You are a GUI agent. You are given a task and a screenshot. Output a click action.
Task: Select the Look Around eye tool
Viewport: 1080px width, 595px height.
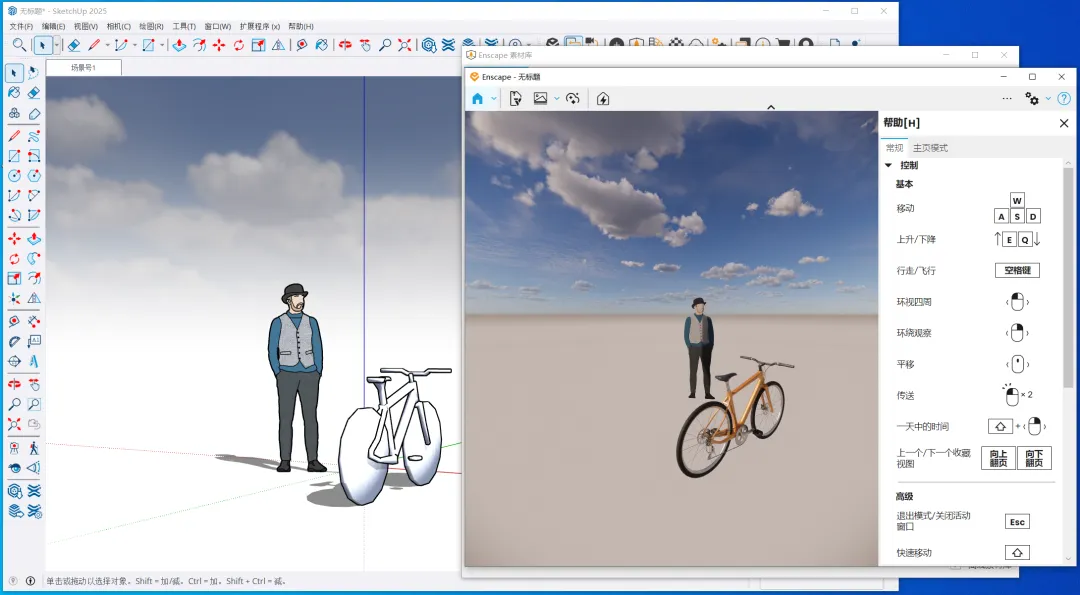[14, 468]
